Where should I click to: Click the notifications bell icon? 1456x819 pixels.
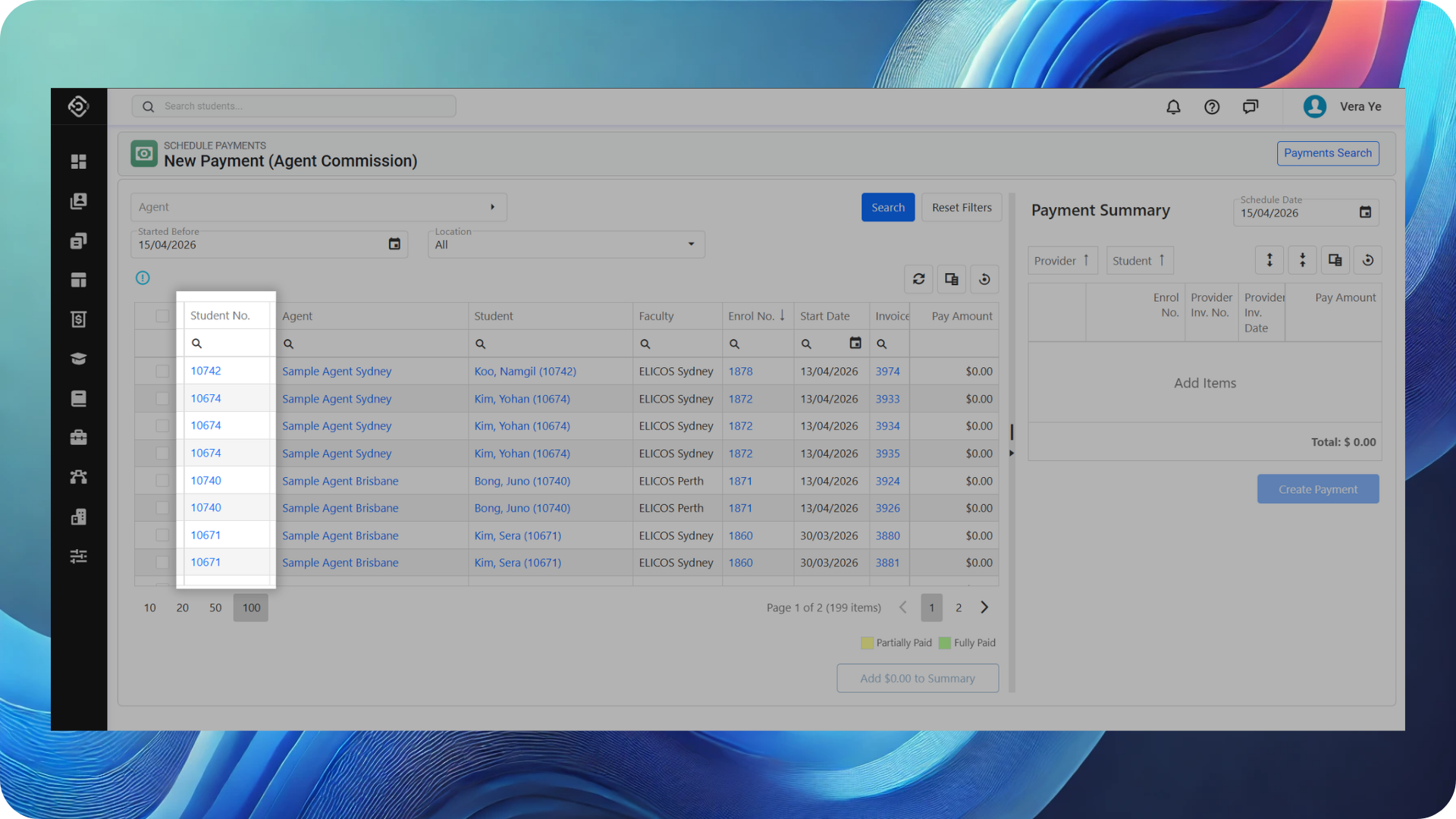coord(1173,107)
